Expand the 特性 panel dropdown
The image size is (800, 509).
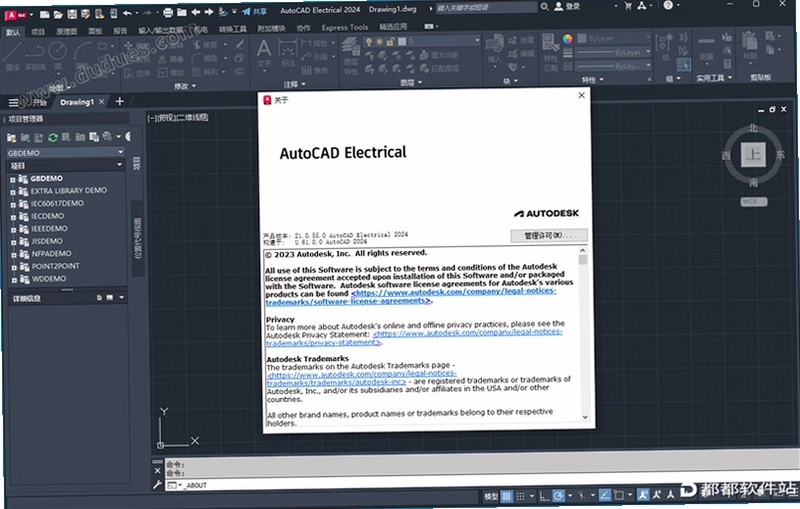pyautogui.click(x=592, y=80)
